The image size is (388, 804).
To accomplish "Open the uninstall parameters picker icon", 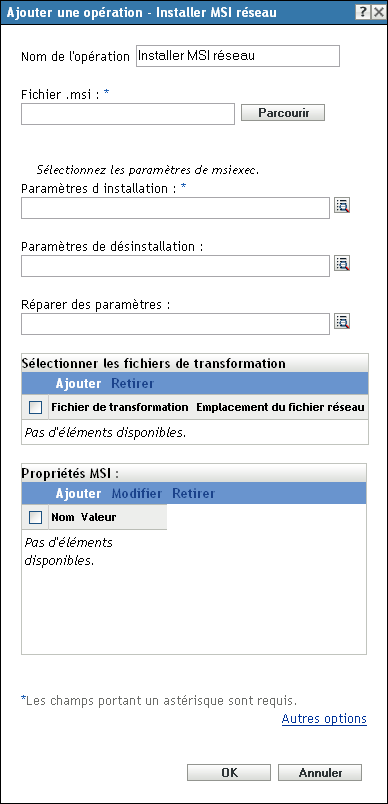I will click(x=342, y=264).
